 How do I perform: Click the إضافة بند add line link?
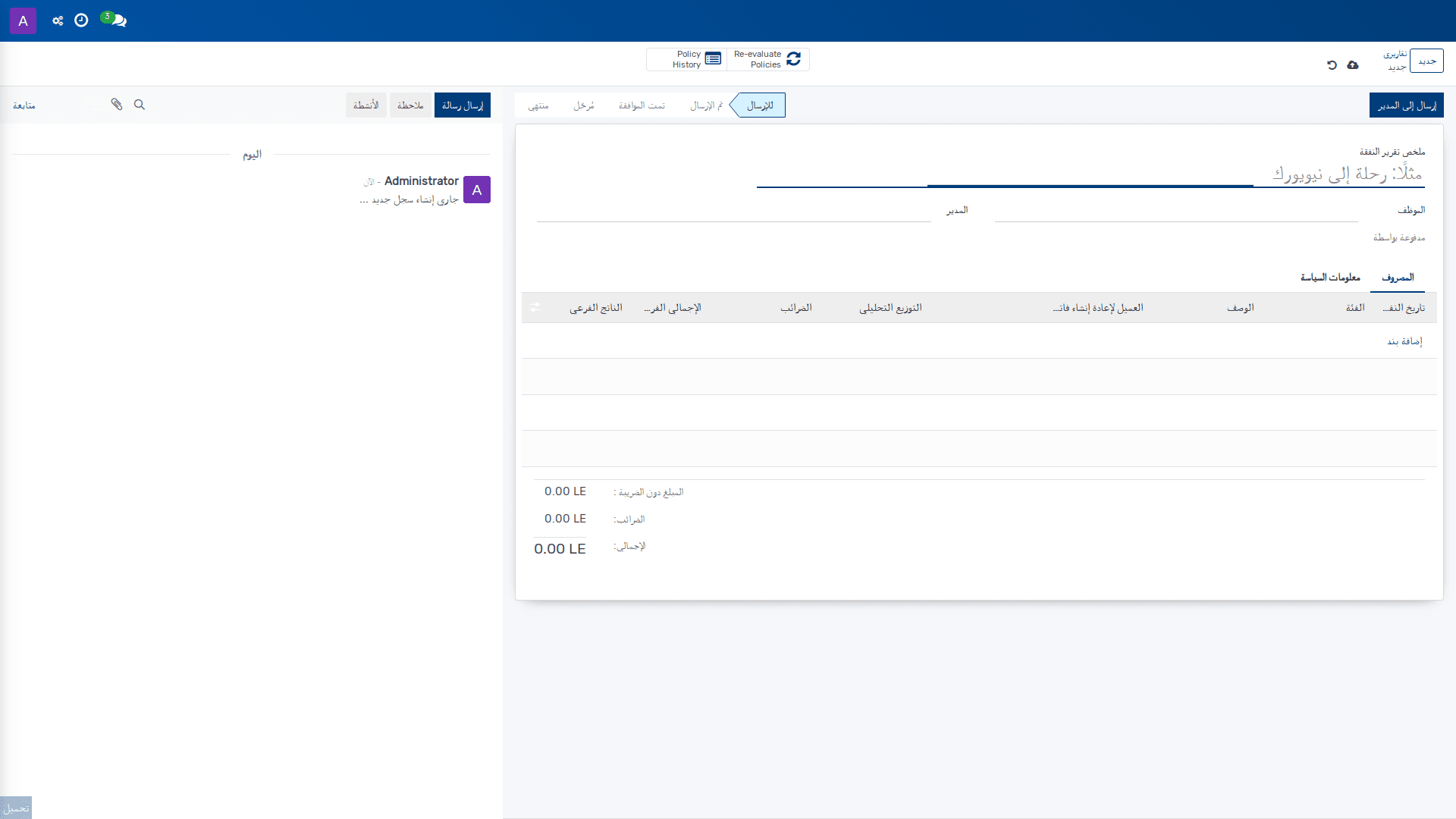pos(1404,341)
